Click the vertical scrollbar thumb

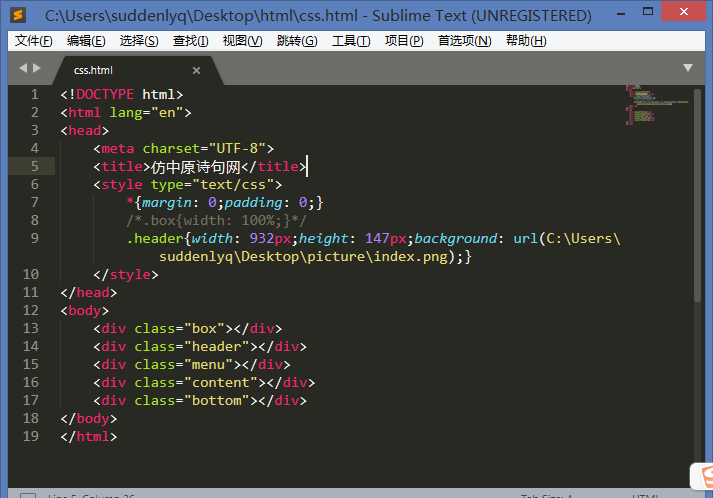[x=698, y=196]
